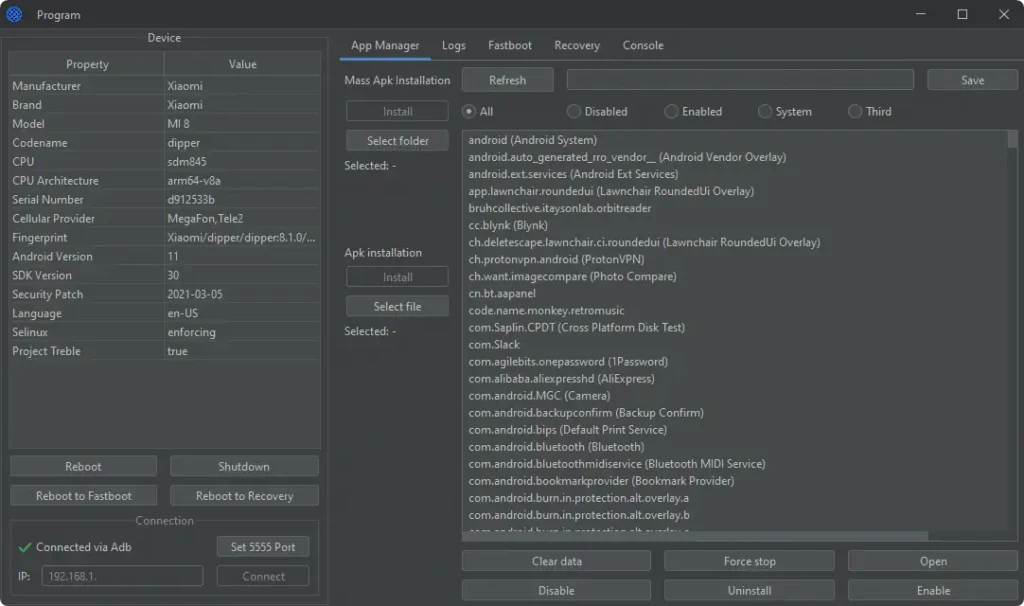The image size is (1024, 606).
Task: Click the app search text field
Action: pos(740,80)
